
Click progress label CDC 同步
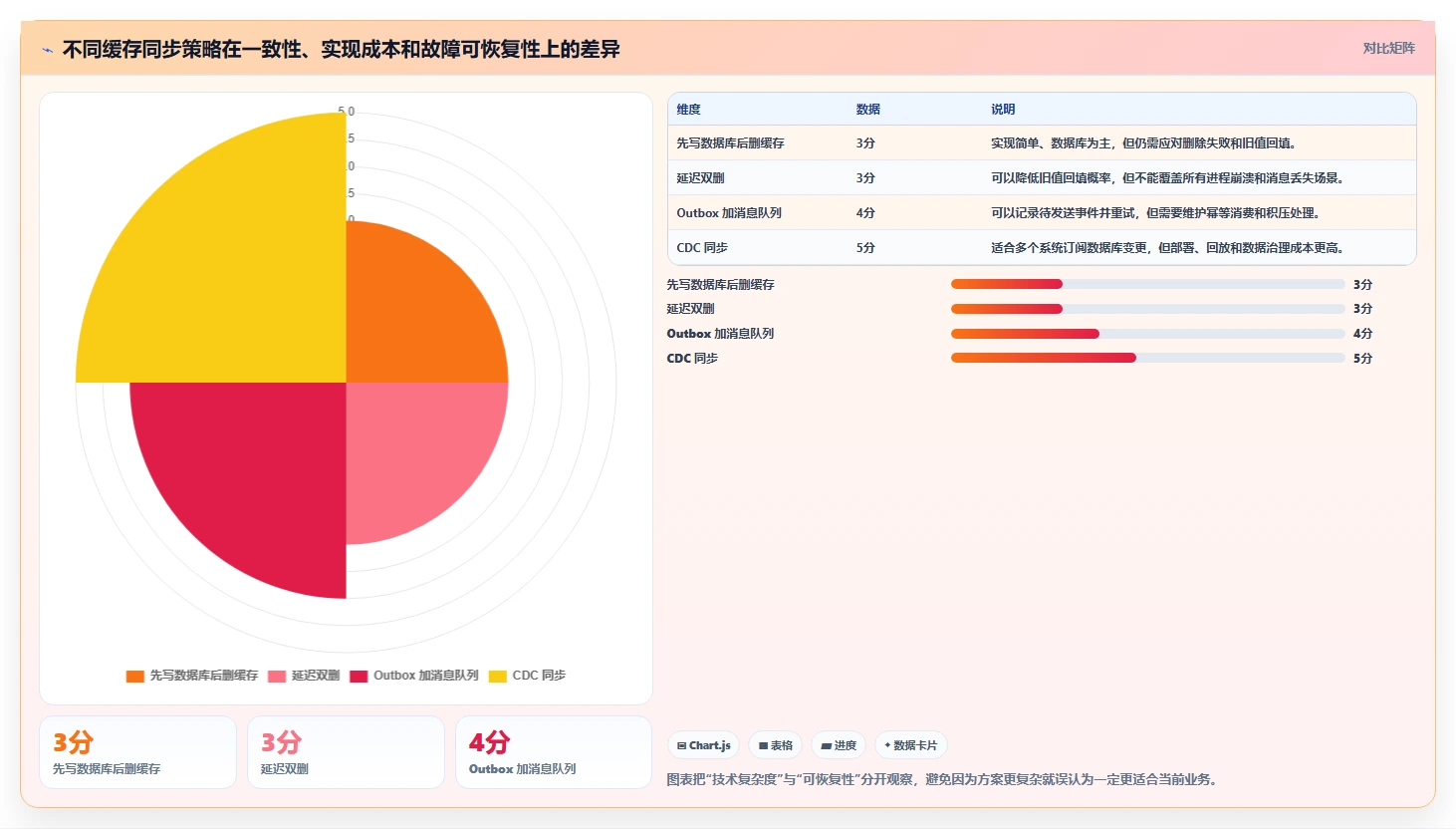(x=692, y=358)
